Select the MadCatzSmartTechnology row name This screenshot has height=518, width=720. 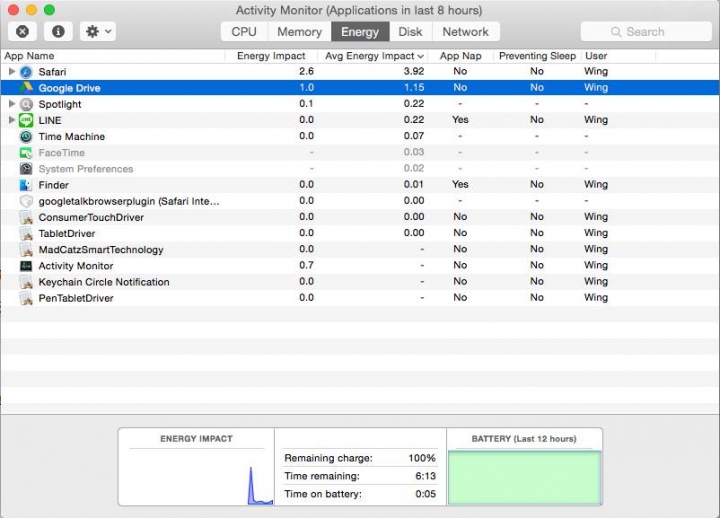click(101, 250)
